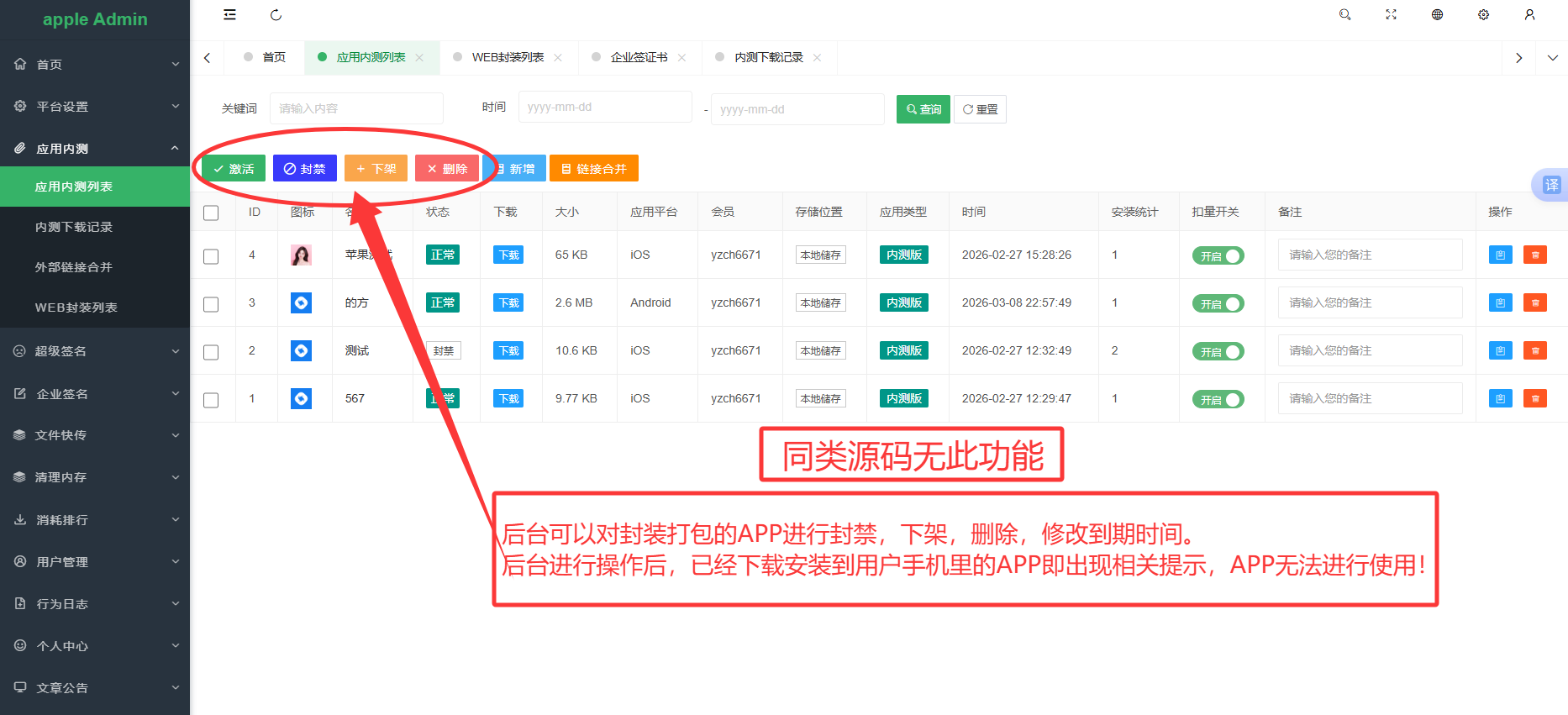Click the blue edit icon for row ID 4
Viewport: 1568px width, 715px height.
click(x=1500, y=255)
